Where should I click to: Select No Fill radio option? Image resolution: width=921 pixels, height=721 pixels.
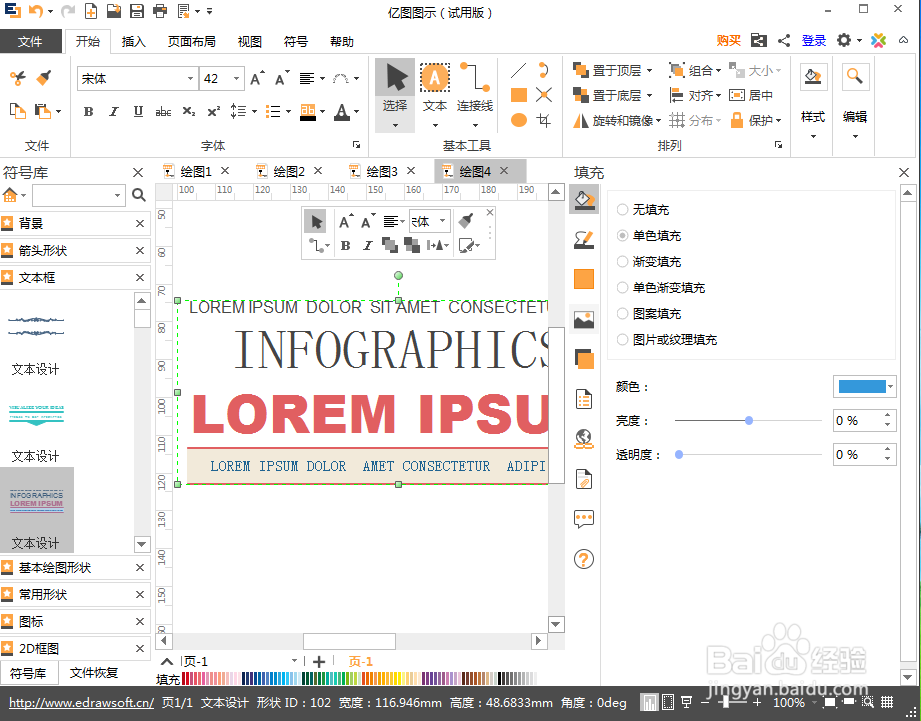(622, 210)
